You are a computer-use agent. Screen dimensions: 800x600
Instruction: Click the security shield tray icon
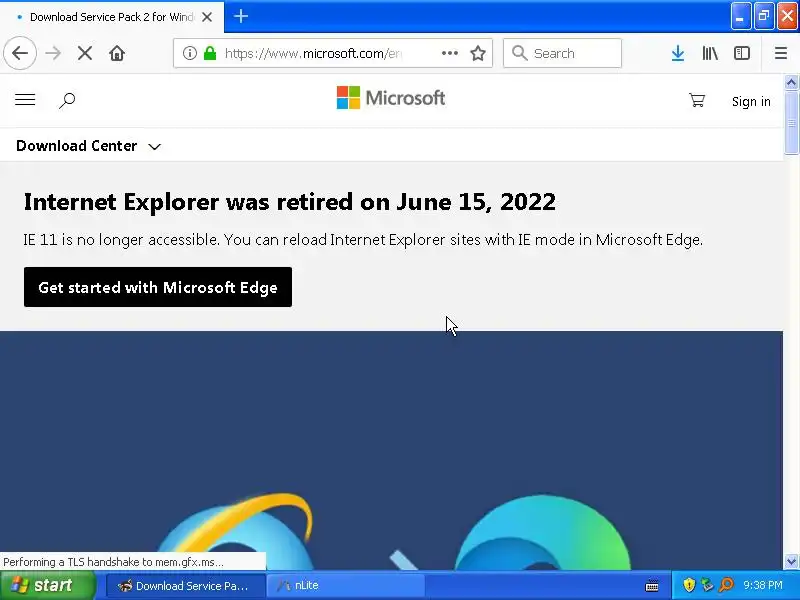(x=689, y=585)
